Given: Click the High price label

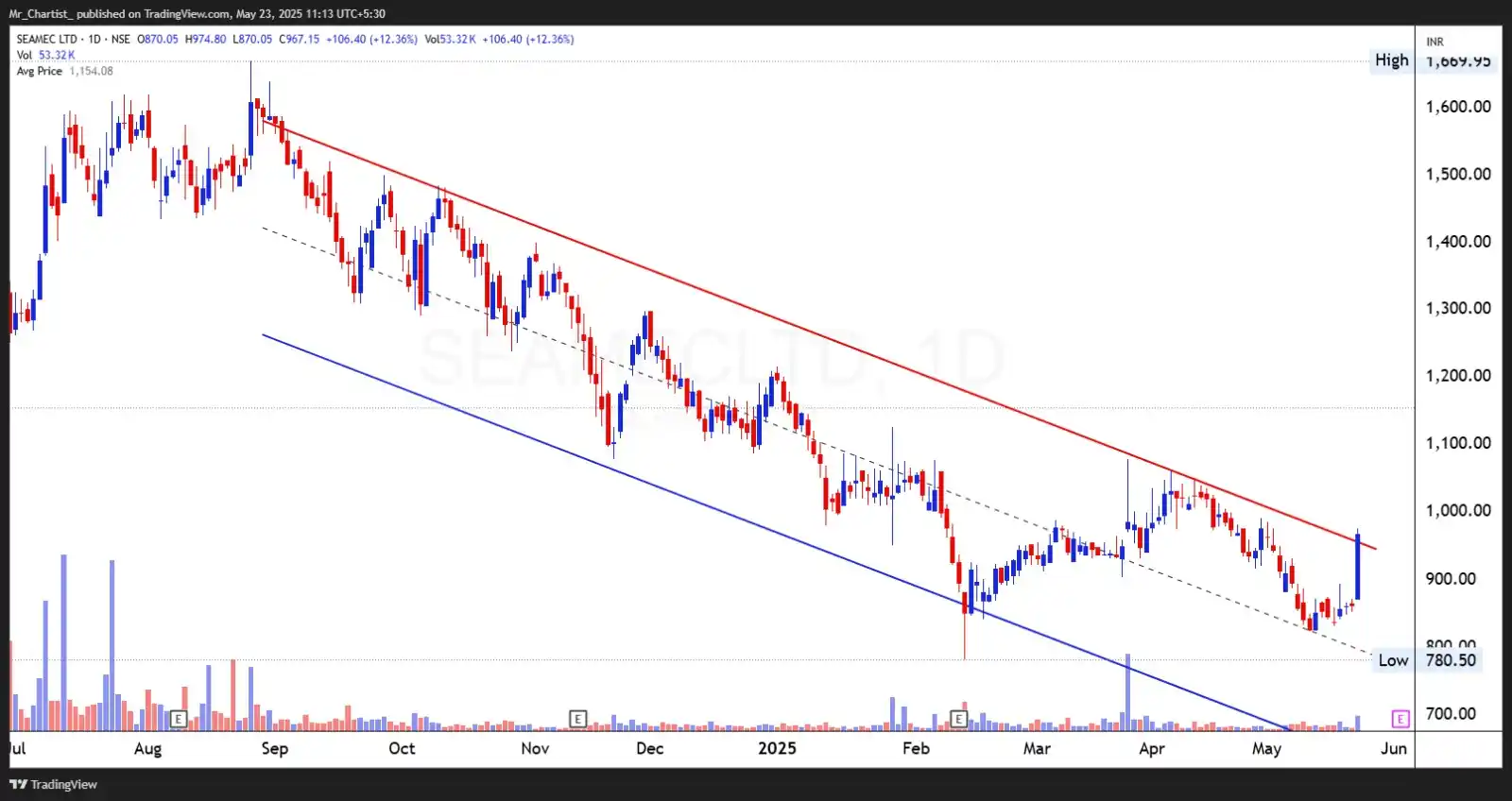Looking at the screenshot, I should point(1391,60).
